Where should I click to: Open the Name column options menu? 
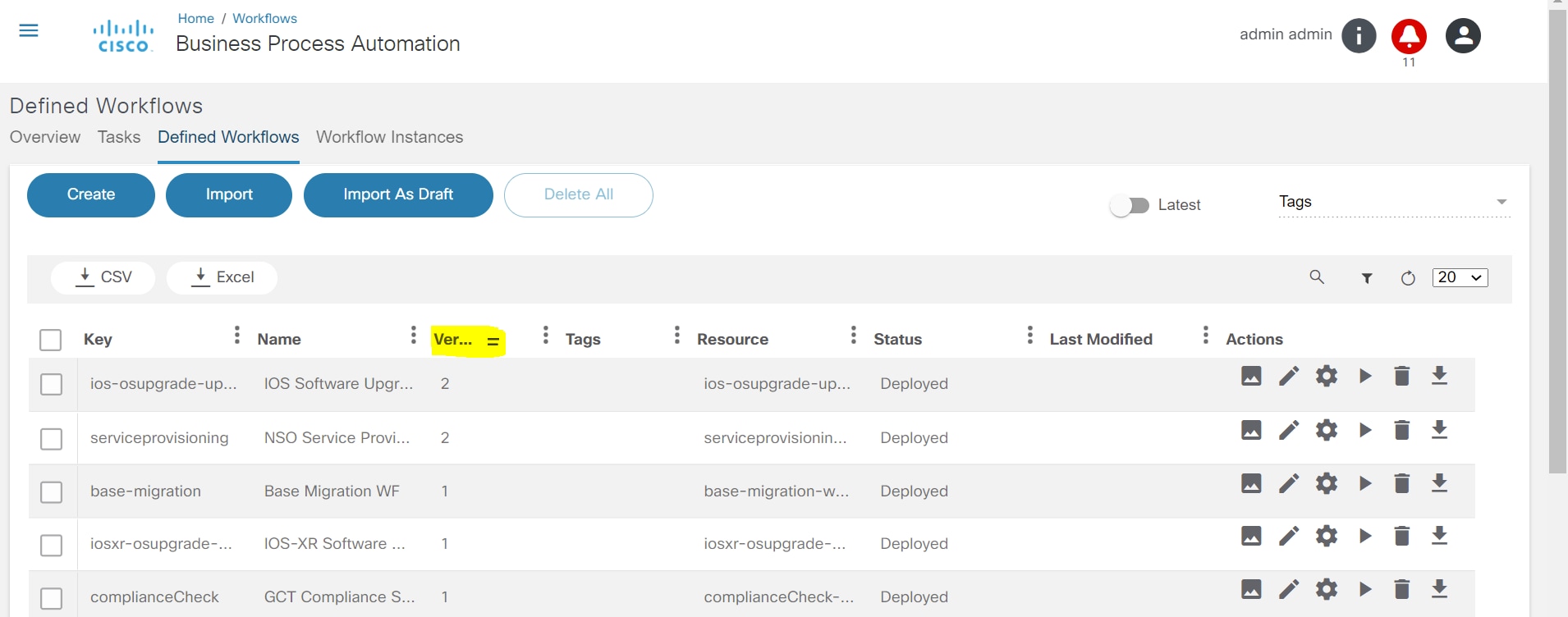coord(413,335)
